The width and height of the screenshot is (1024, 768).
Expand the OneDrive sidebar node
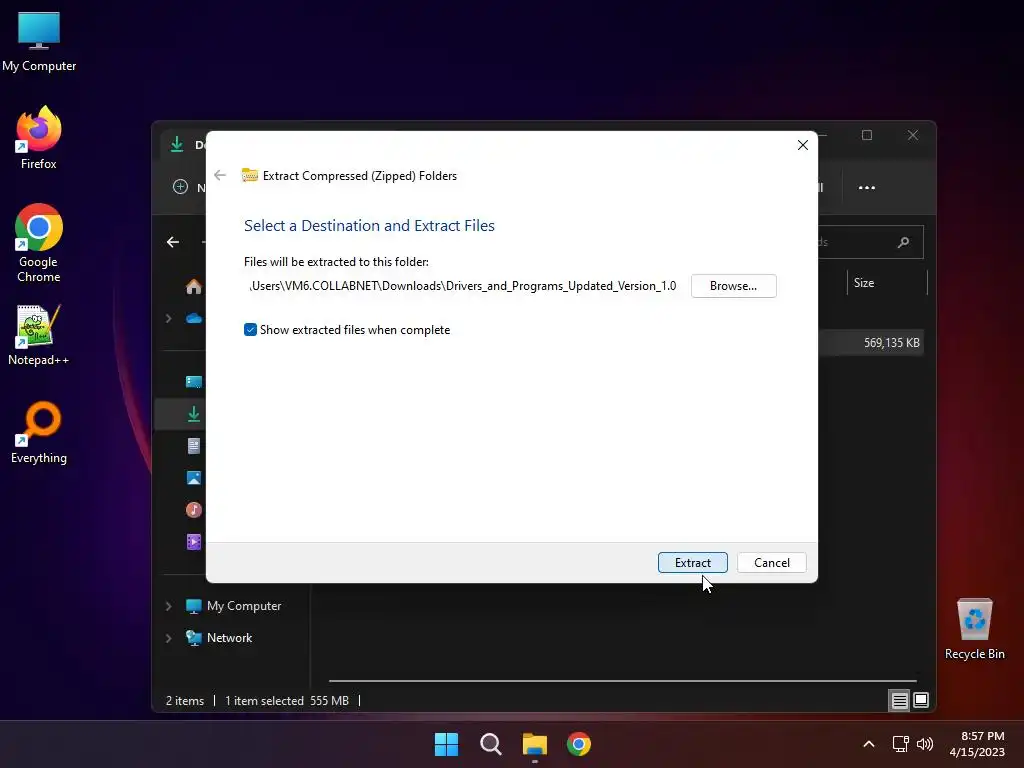click(168, 318)
